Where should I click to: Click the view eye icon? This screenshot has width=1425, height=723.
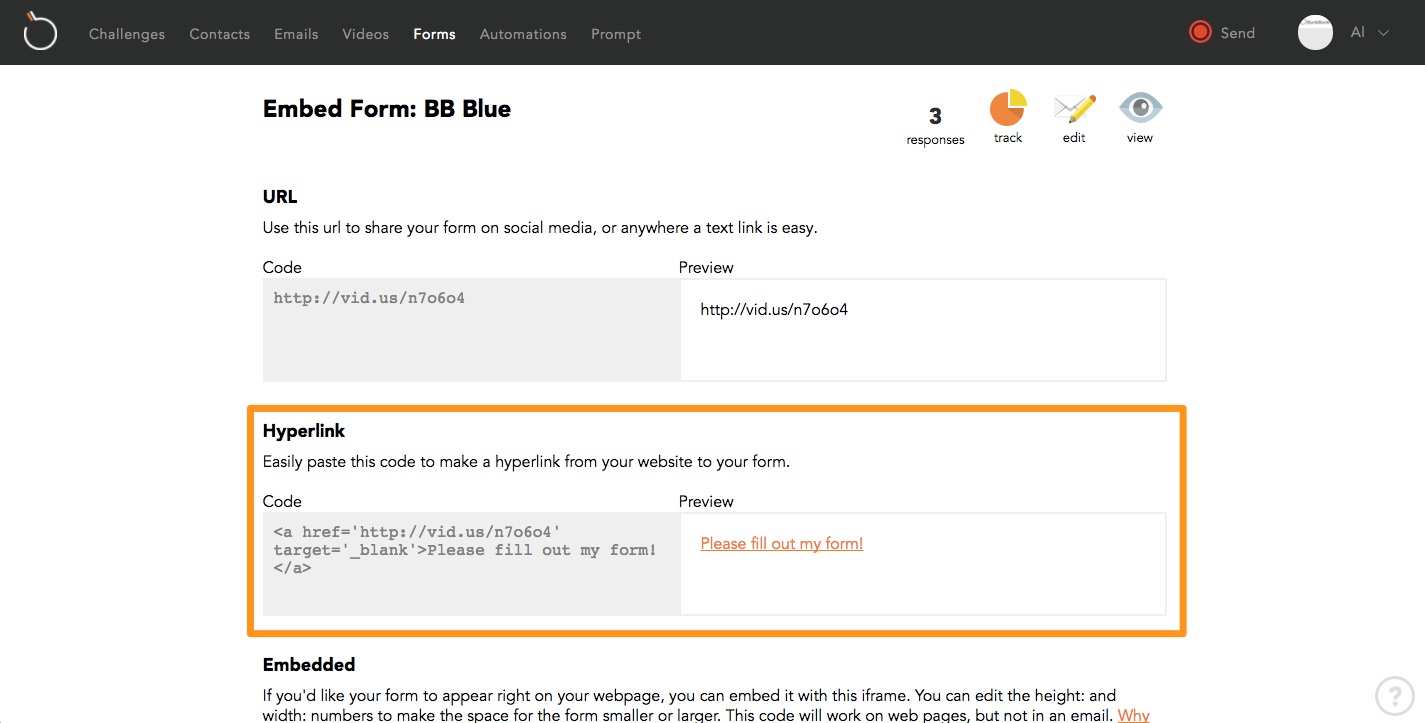click(x=1140, y=107)
